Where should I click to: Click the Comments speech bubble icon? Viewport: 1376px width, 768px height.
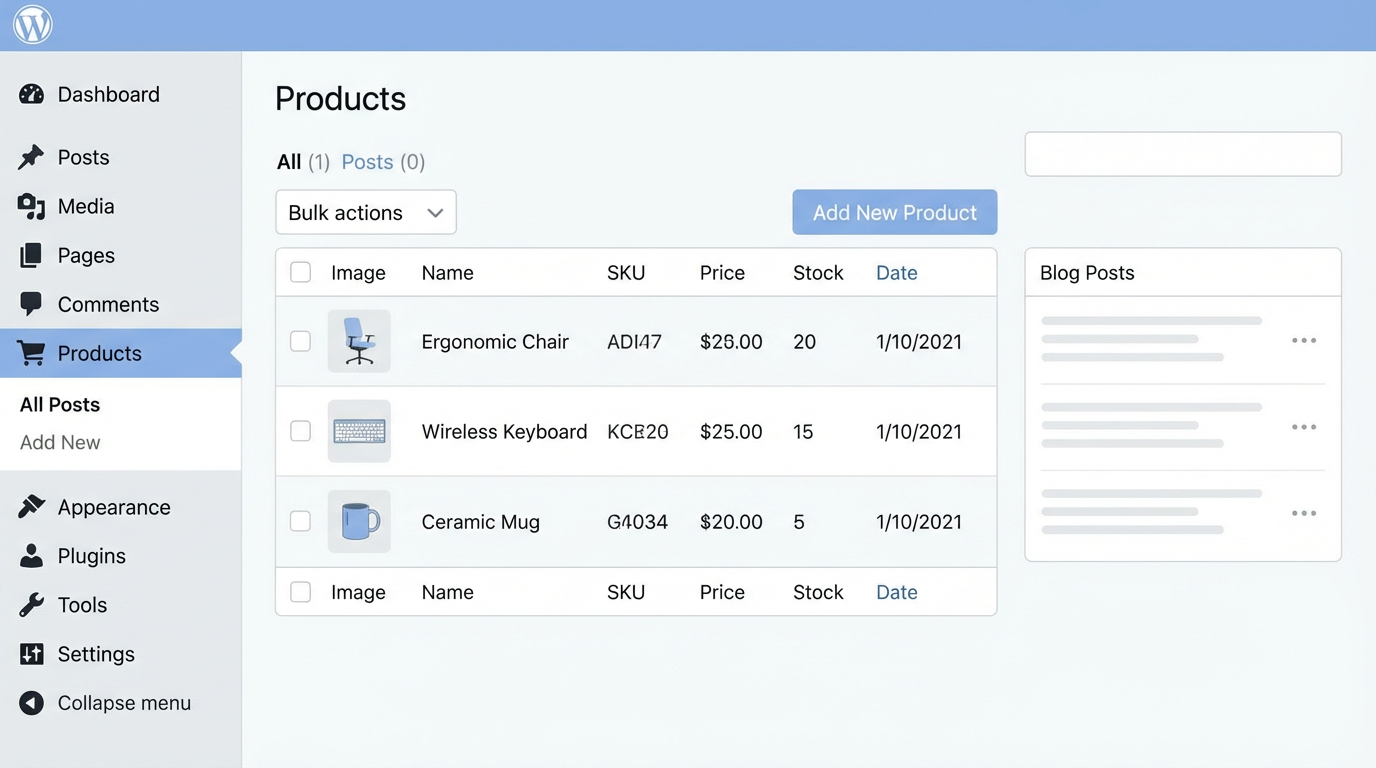pos(31,304)
